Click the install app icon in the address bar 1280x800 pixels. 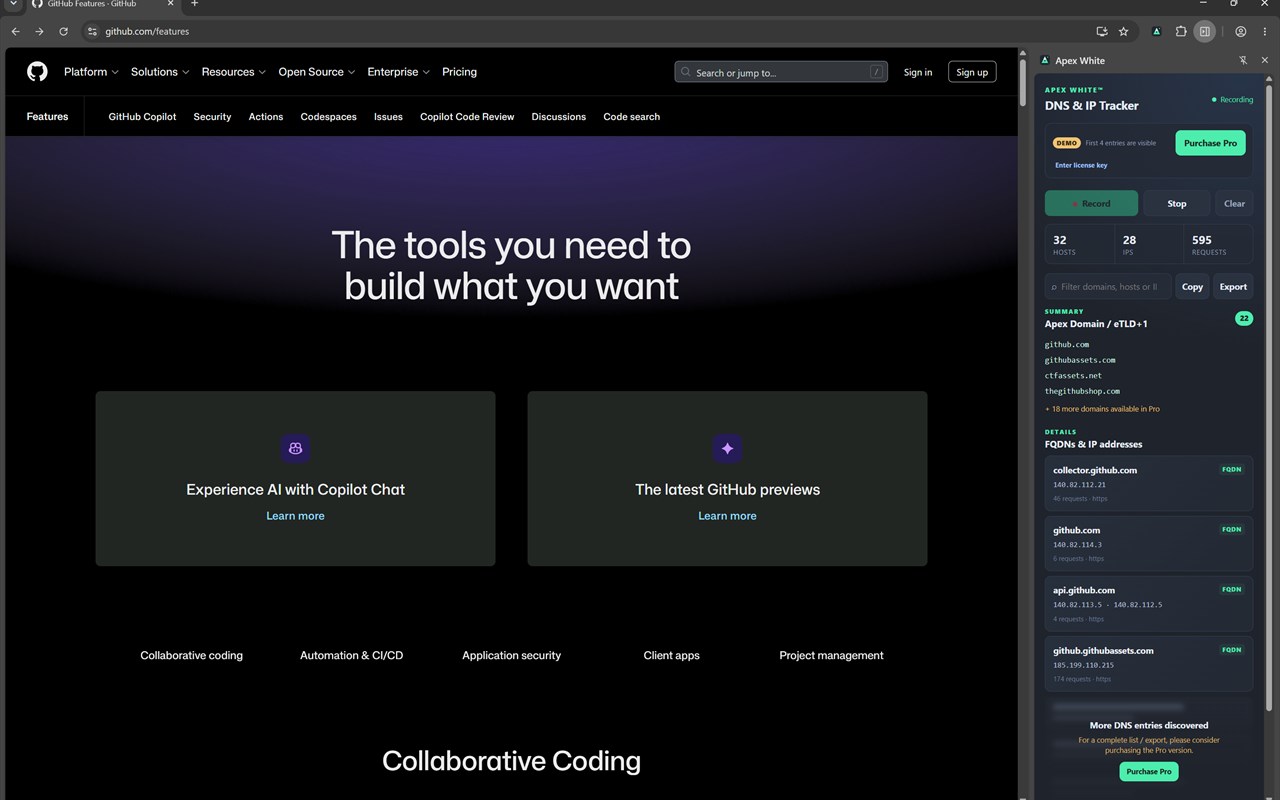coord(1102,31)
